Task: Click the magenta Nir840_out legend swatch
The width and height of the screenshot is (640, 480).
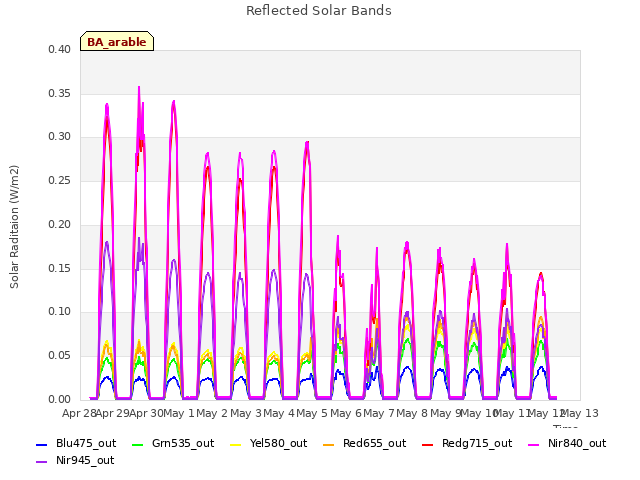Action: pyautogui.click(x=534, y=444)
